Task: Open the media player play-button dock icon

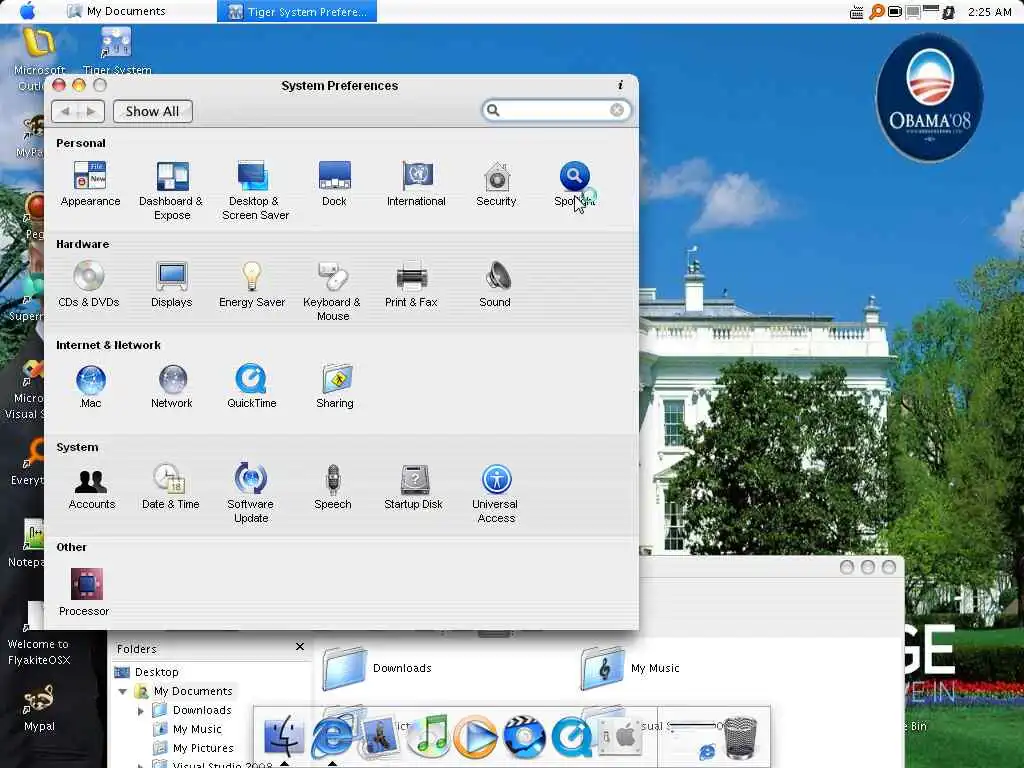Action: tap(475, 737)
